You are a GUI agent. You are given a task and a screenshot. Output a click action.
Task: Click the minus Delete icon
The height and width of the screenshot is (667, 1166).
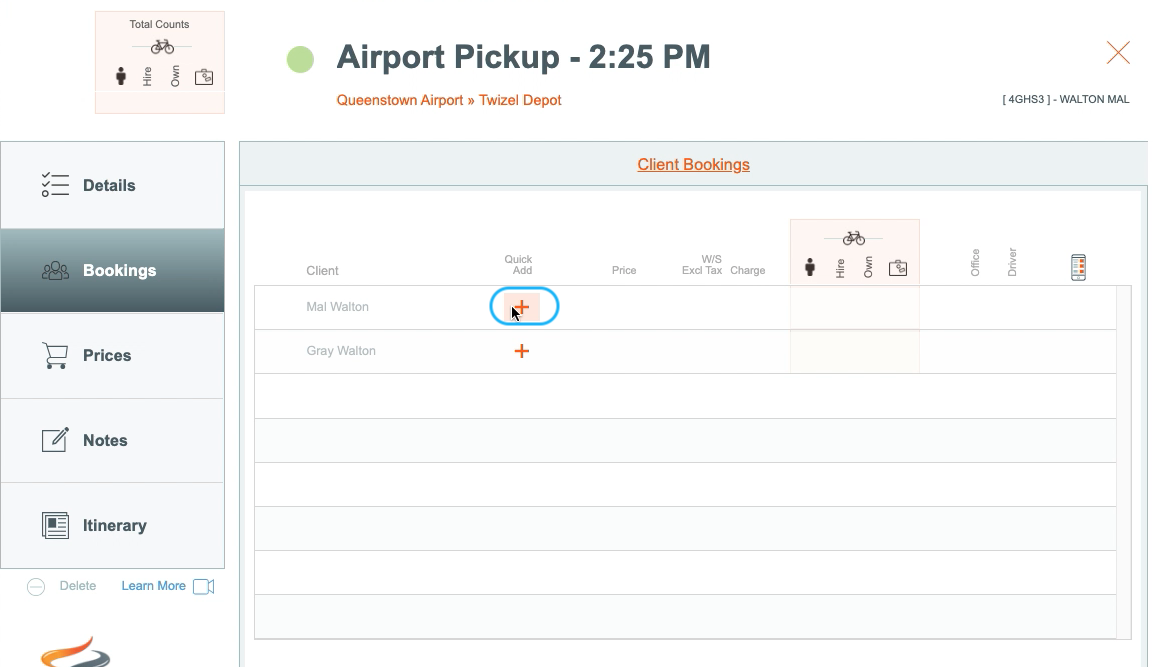coord(36,587)
